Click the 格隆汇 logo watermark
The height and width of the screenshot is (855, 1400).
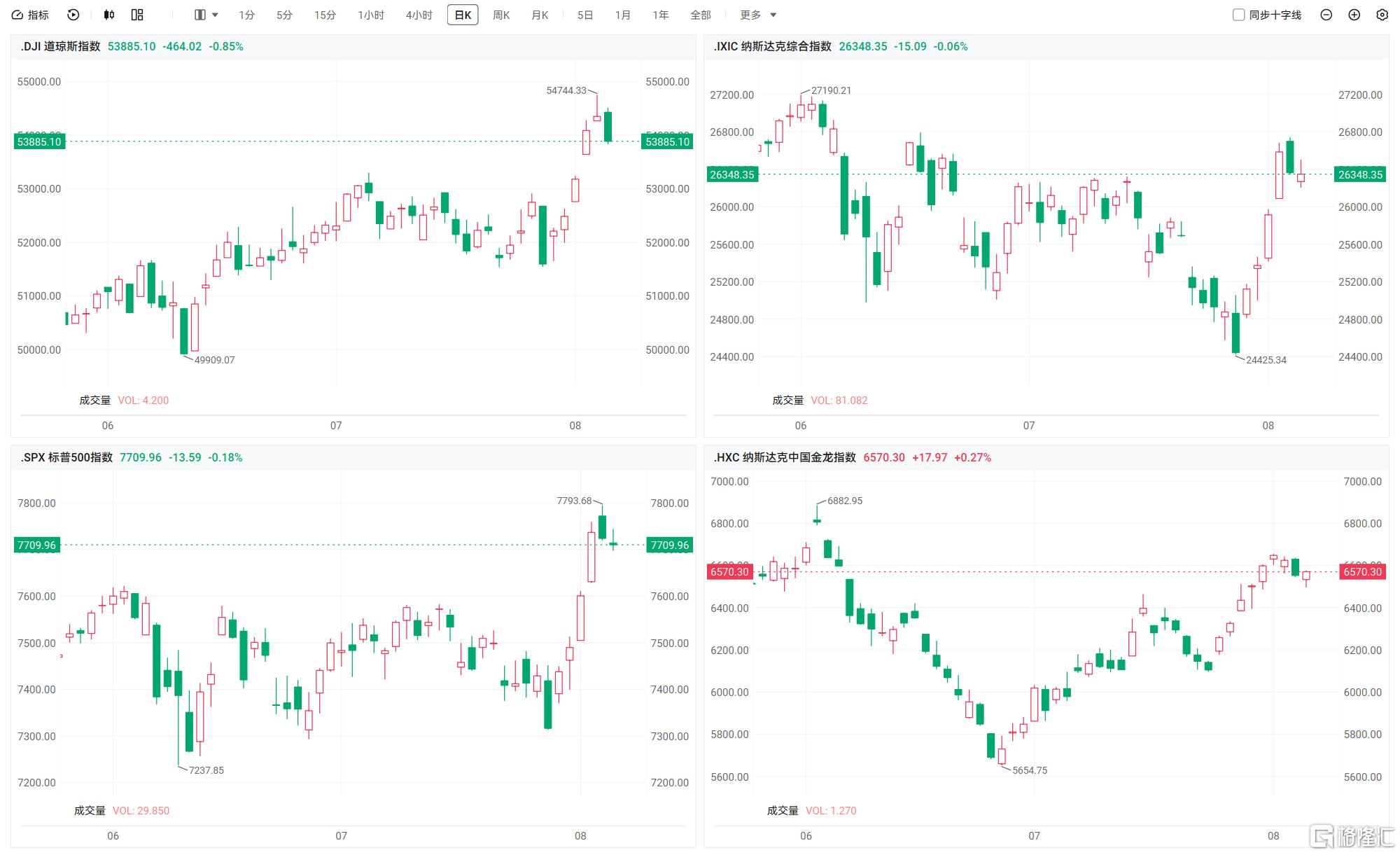pos(1352,836)
